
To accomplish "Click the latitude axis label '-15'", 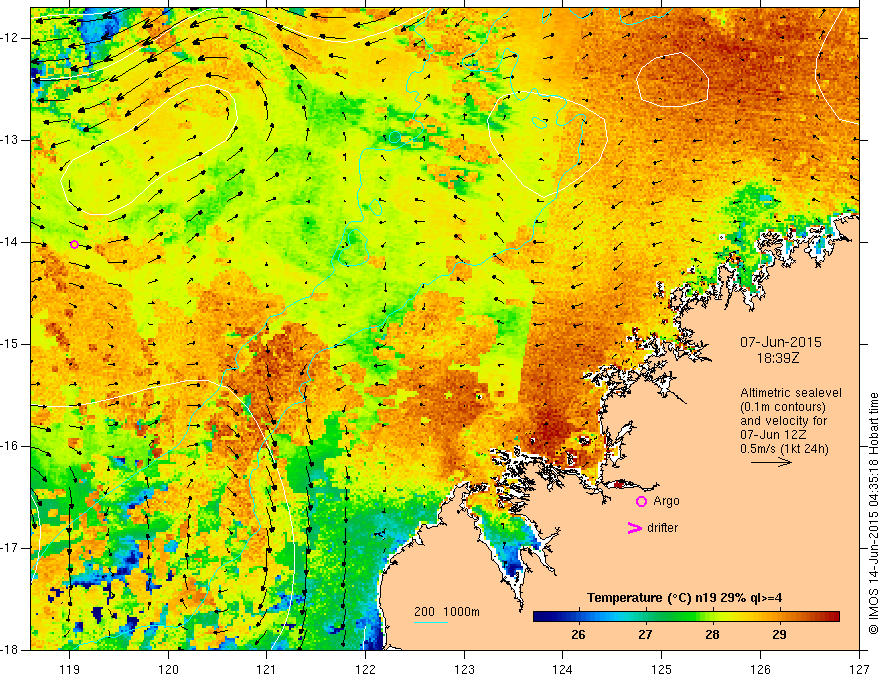I will point(11,344).
